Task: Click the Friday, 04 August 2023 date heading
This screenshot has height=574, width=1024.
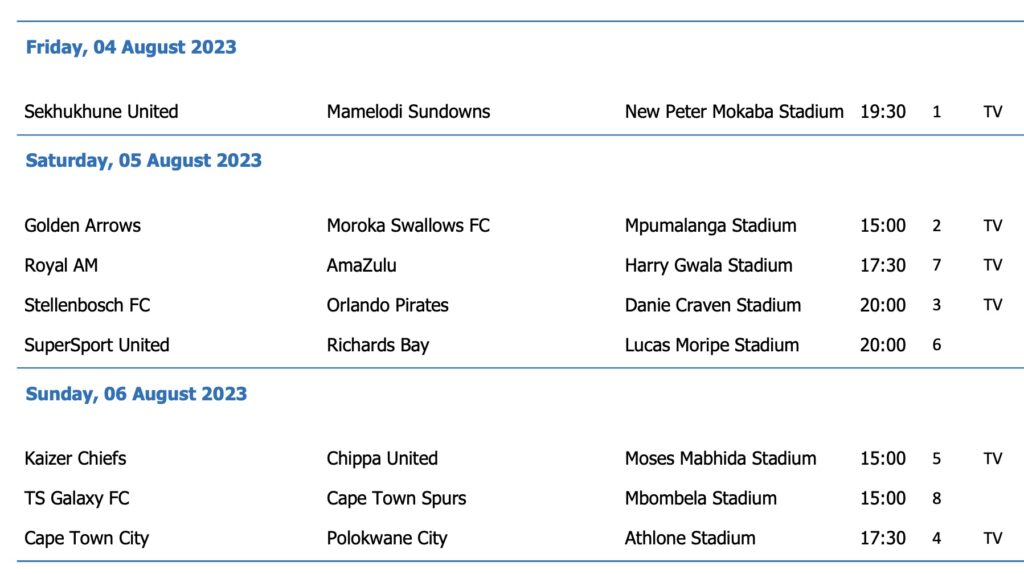Action: coord(131,47)
